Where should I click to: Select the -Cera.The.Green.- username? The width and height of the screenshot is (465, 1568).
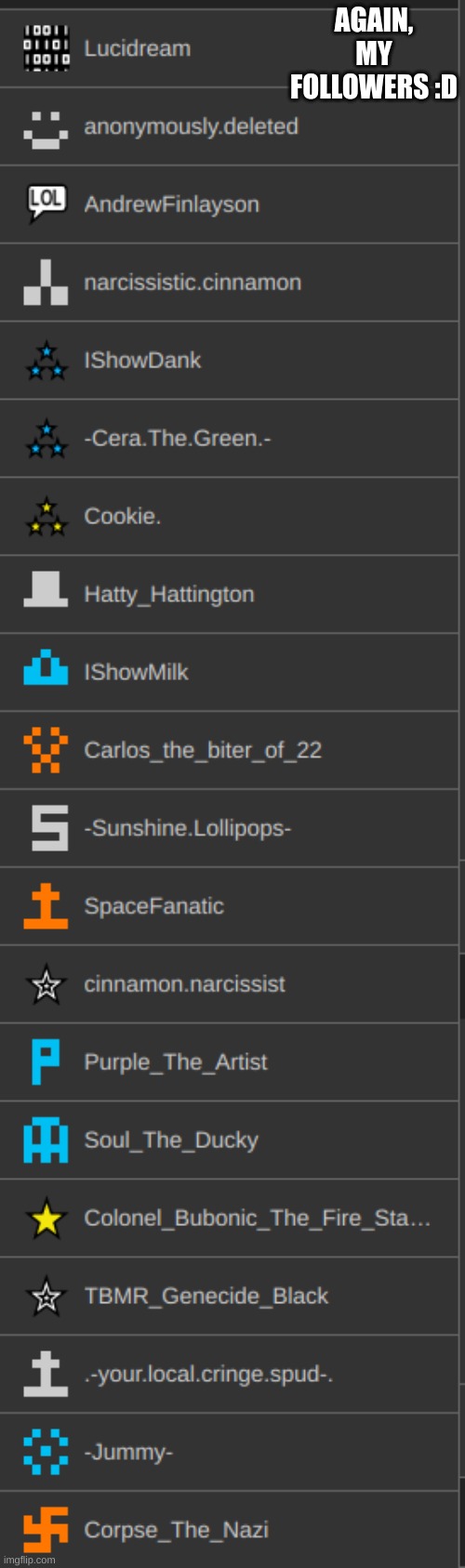[178, 439]
